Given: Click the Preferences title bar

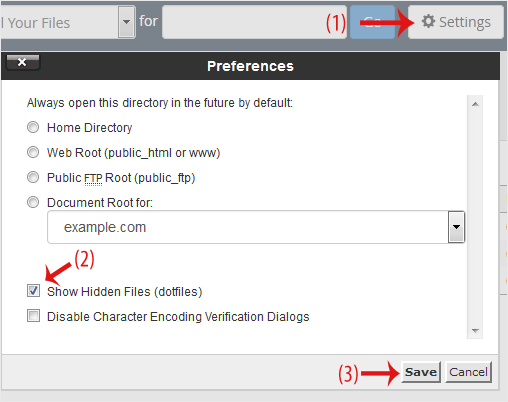Looking at the screenshot, I should click(x=250, y=66).
